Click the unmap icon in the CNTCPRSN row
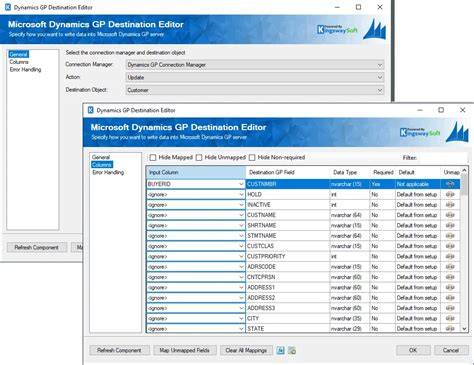474x365 pixels. coord(450,277)
